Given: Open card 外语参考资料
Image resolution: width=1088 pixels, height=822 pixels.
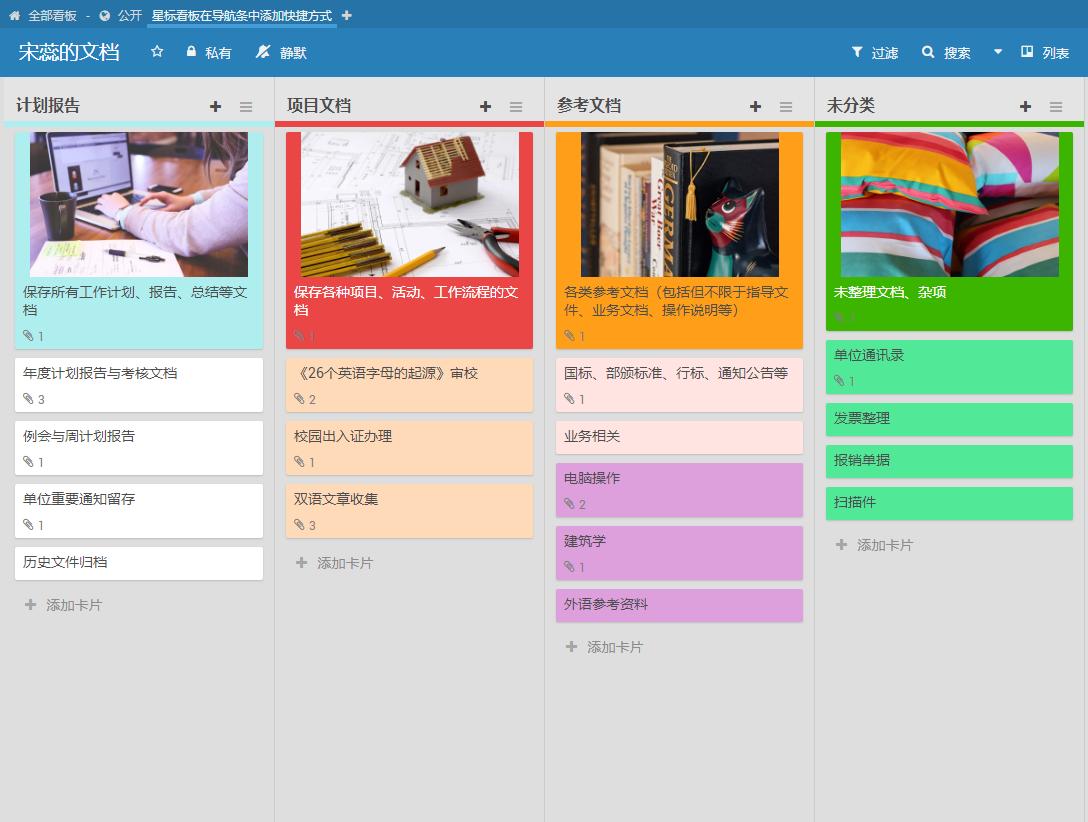Looking at the screenshot, I should point(679,606).
